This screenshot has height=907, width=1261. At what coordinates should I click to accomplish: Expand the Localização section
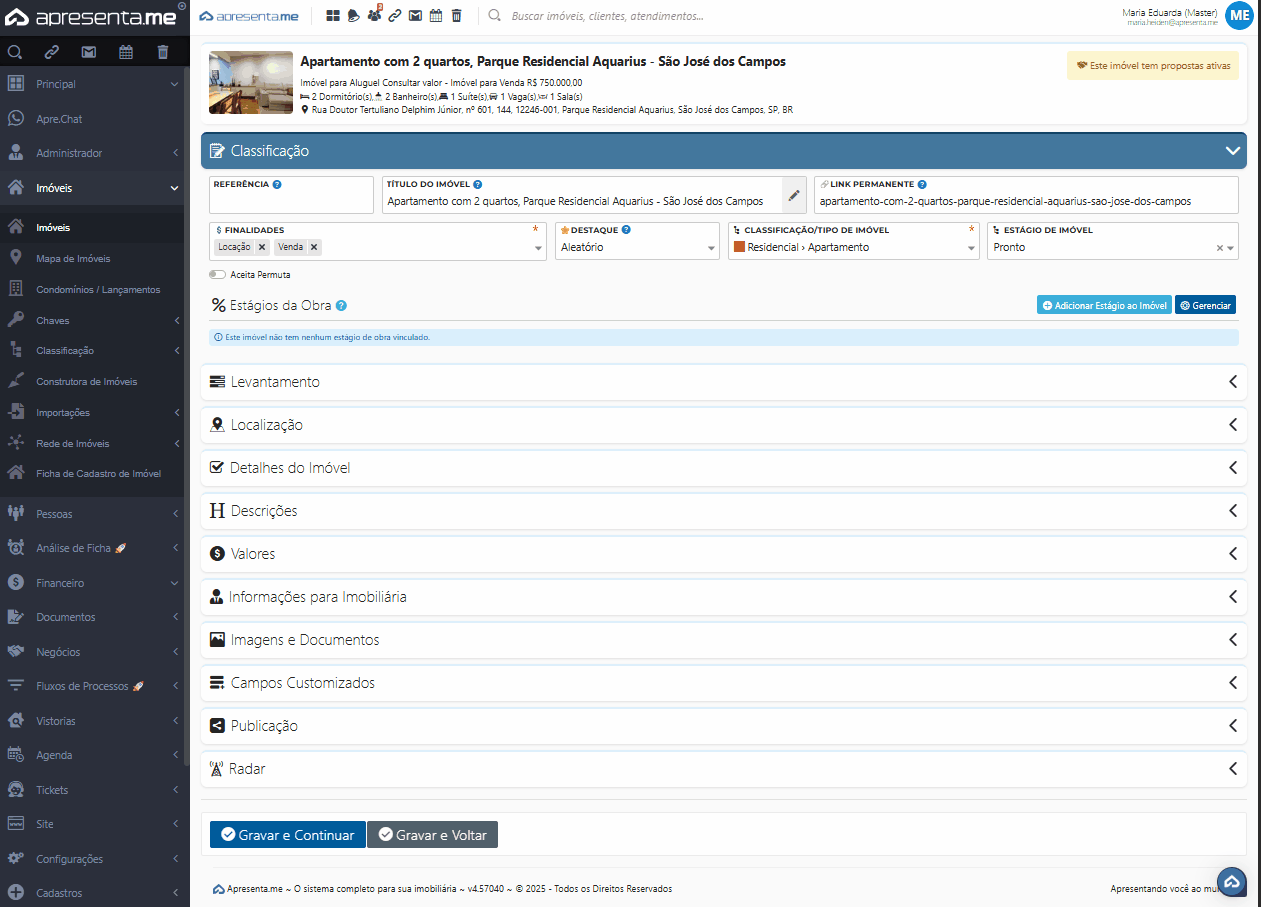pos(723,425)
